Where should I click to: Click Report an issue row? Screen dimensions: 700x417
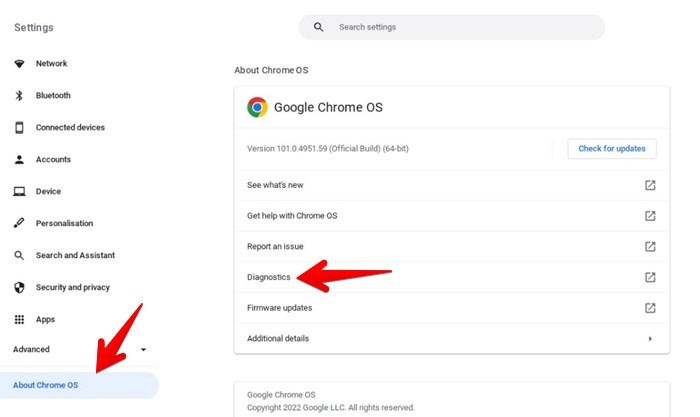click(x=451, y=246)
